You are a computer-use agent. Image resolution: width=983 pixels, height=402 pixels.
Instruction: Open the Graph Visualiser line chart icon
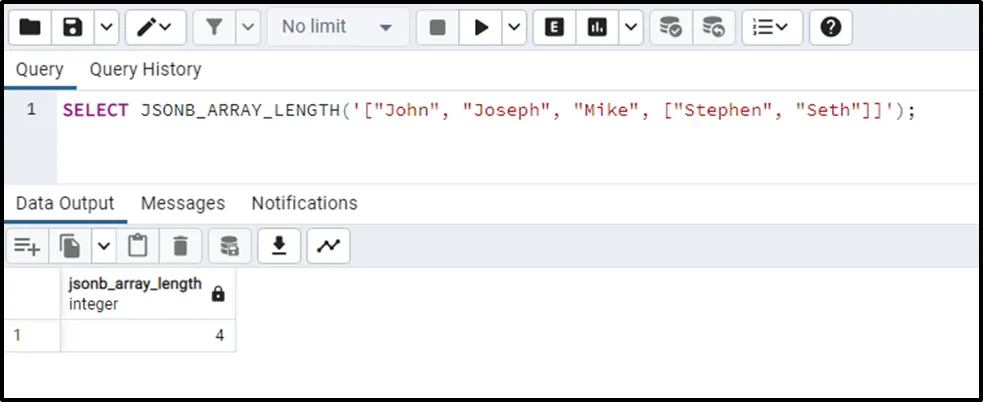tap(328, 245)
